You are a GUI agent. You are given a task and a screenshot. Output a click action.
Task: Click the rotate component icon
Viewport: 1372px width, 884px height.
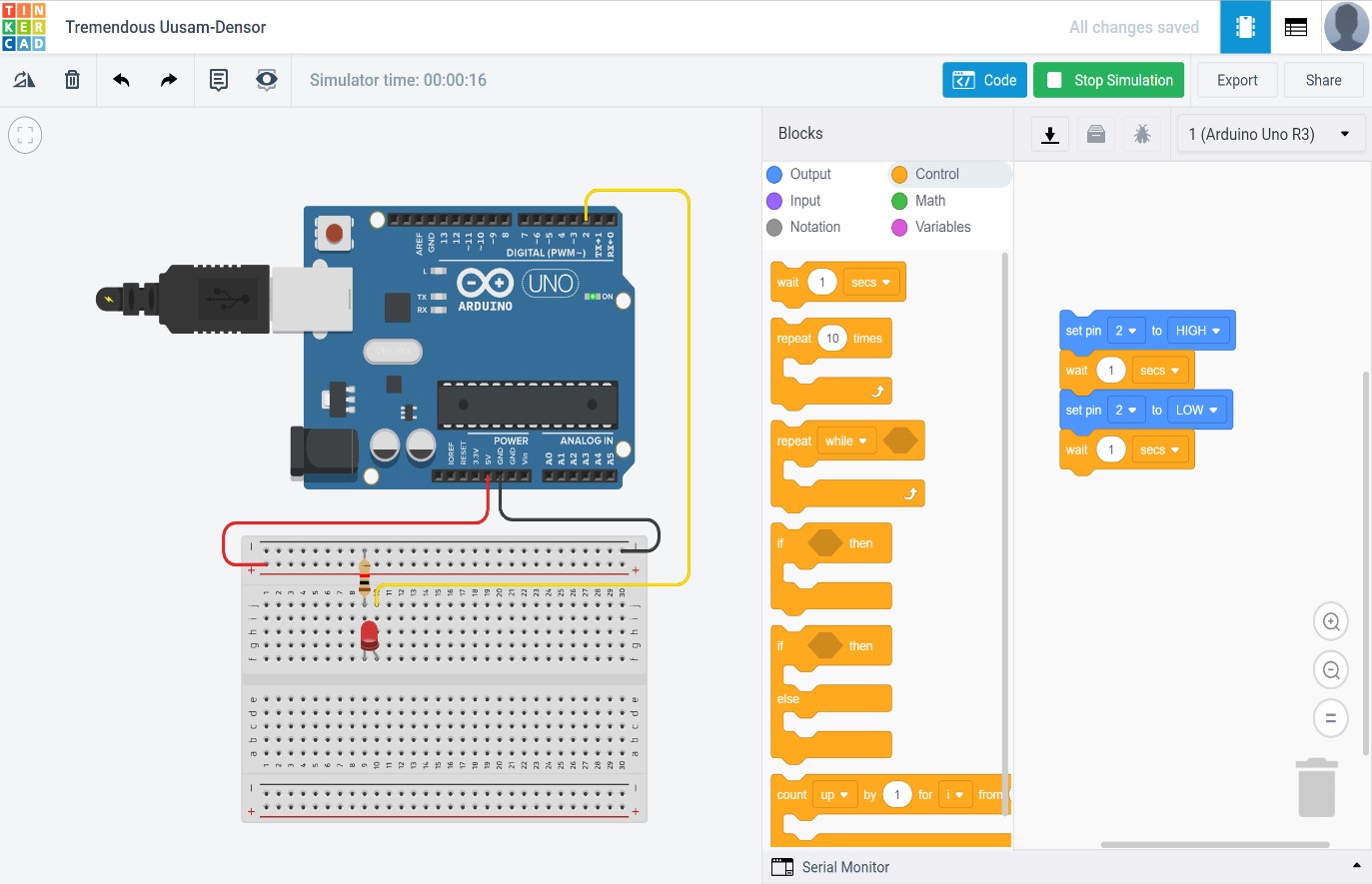pos(24,80)
